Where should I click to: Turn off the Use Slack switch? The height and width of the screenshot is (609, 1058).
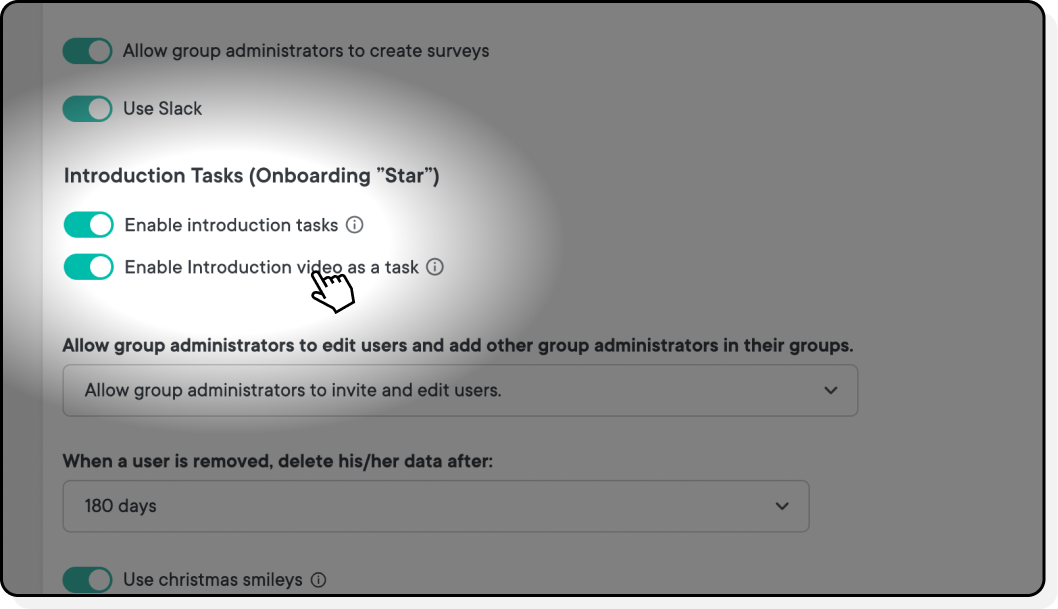click(x=88, y=108)
